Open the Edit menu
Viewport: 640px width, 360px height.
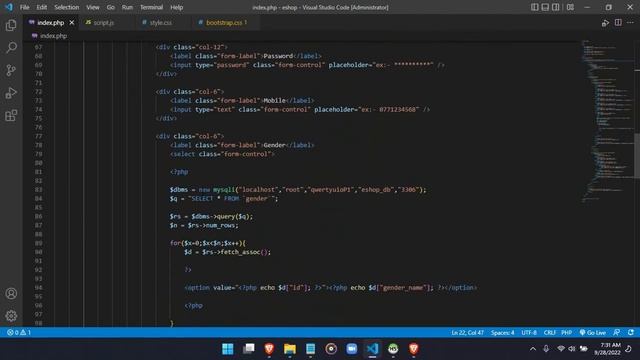pyautogui.click(x=42, y=7)
